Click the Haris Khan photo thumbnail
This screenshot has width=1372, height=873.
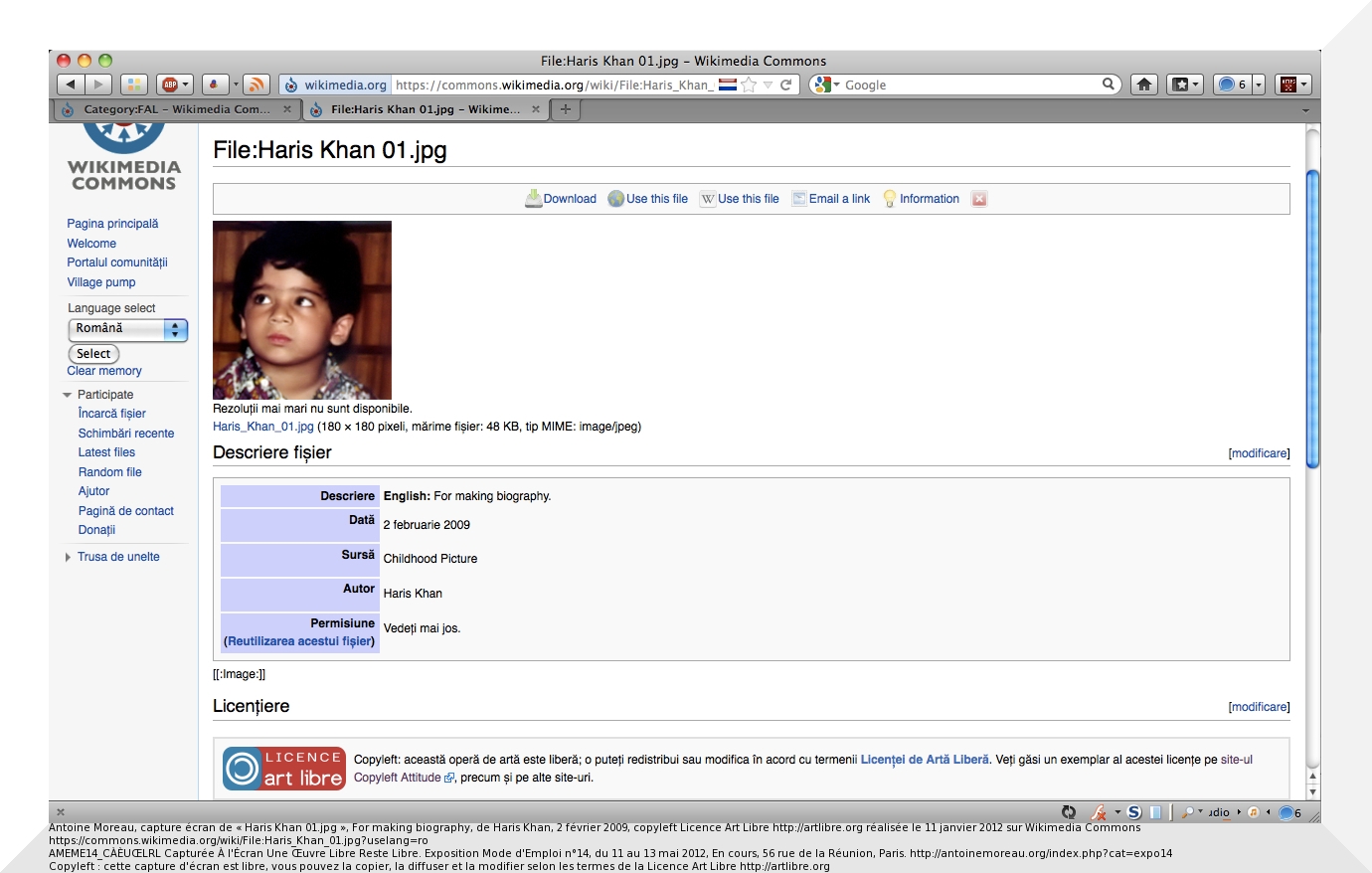click(302, 310)
